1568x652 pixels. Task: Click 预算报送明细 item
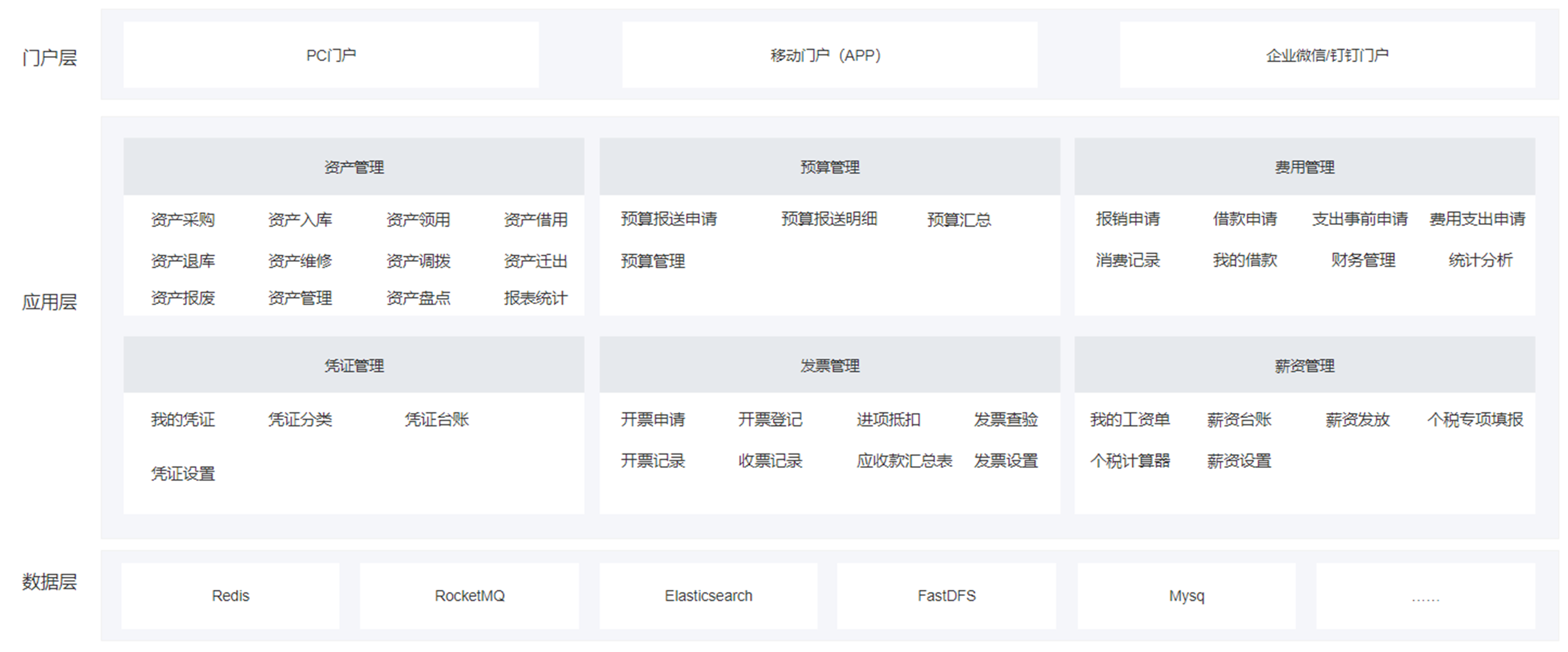click(x=829, y=219)
